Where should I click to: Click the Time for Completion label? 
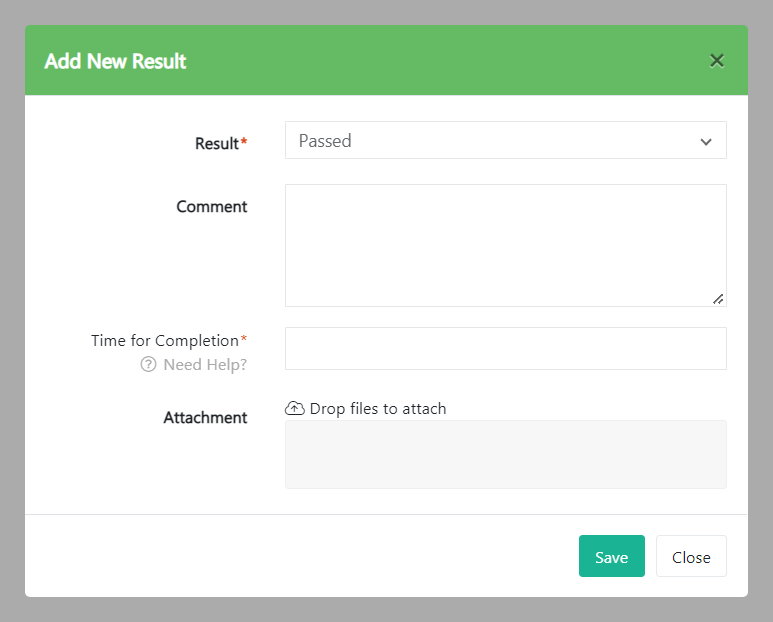(x=165, y=341)
